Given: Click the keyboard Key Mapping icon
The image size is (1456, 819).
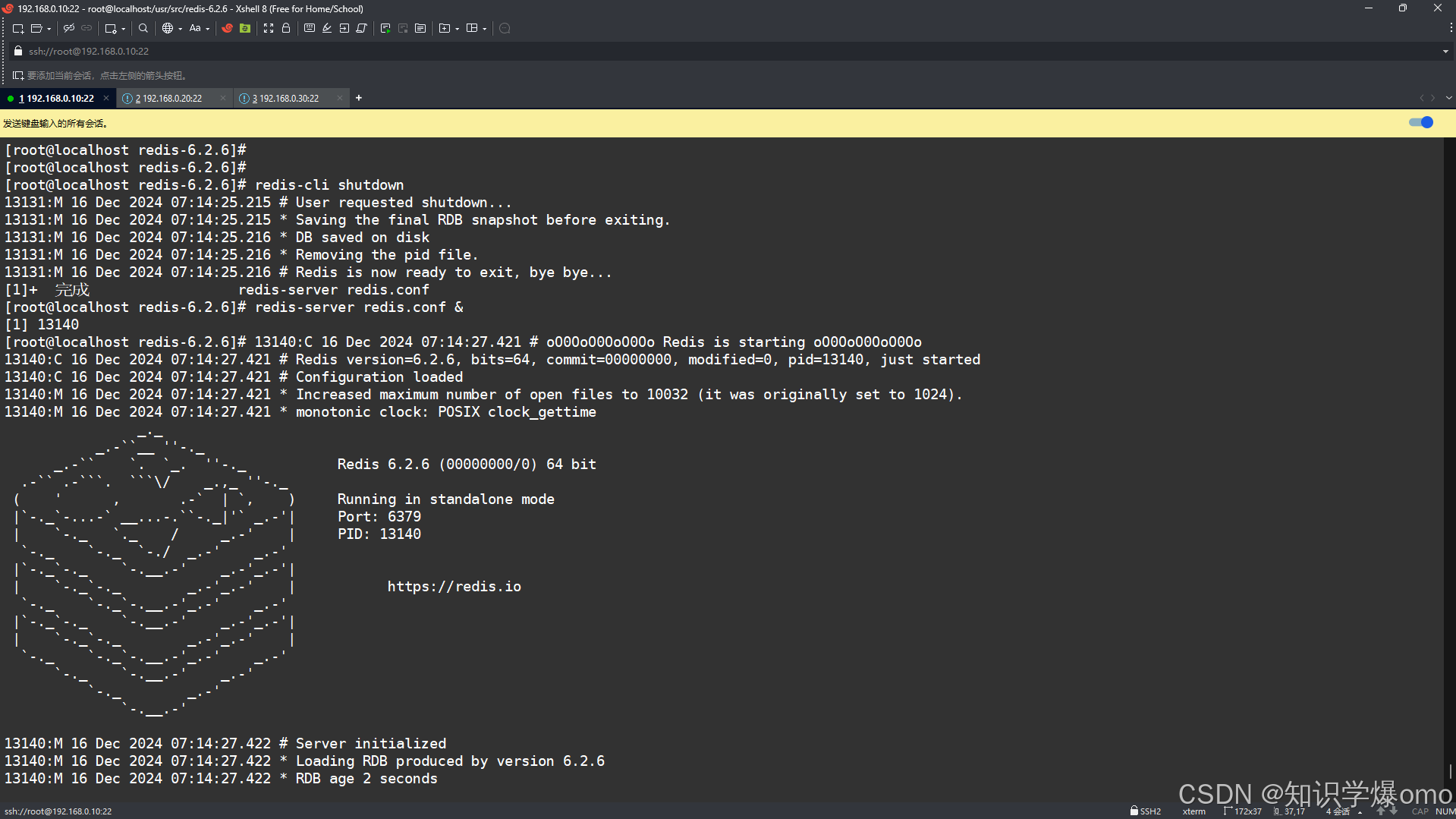Looking at the screenshot, I should coord(310,28).
